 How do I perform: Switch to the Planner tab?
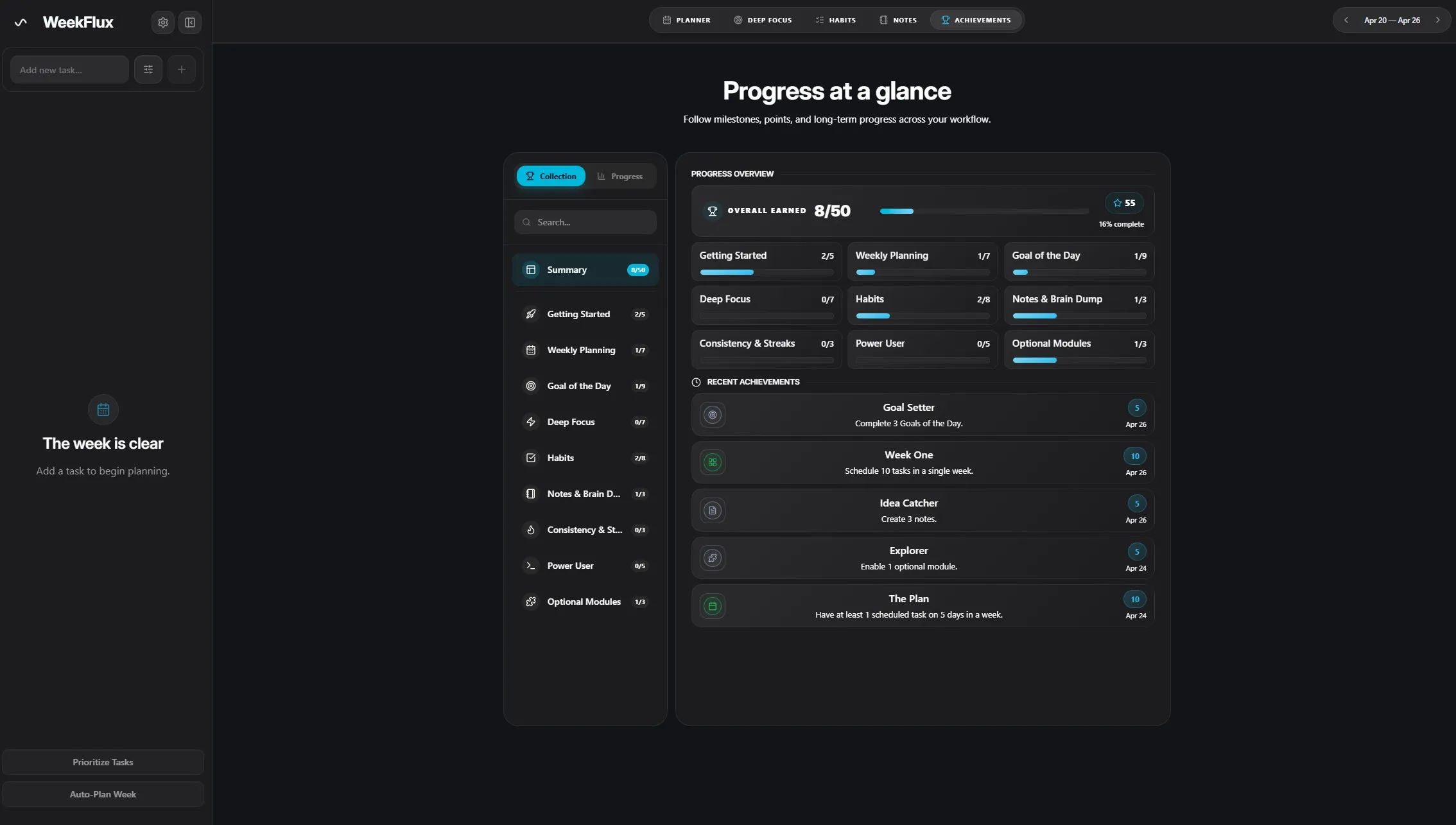(x=686, y=20)
